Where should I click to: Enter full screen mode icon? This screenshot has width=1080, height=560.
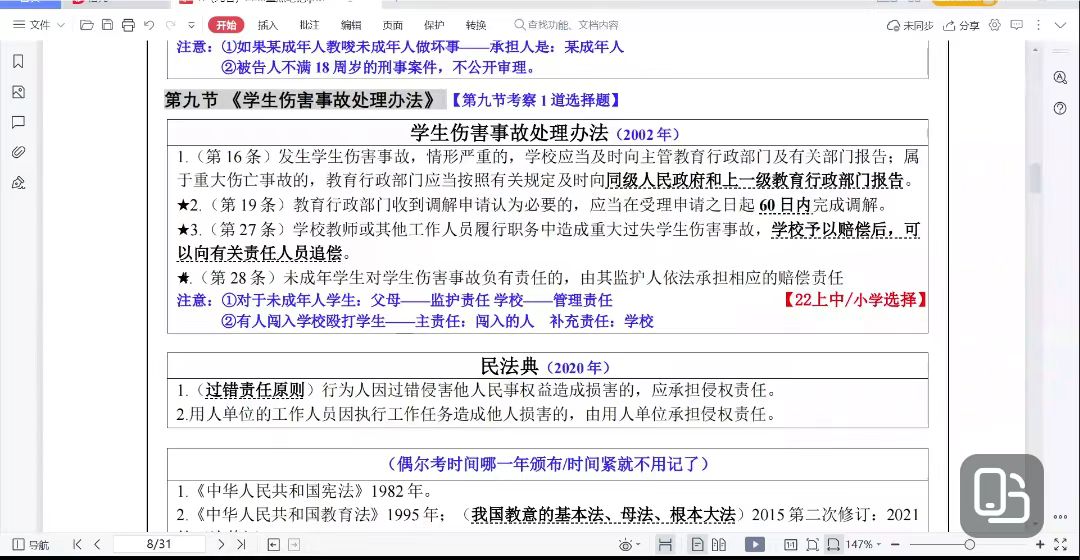[1061, 544]
